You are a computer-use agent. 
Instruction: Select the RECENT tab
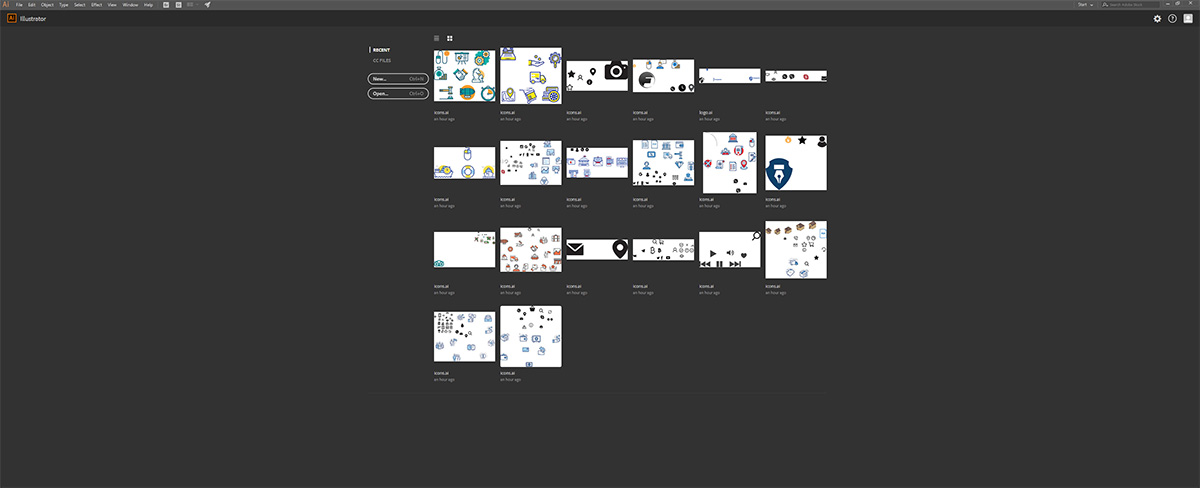[x=381, y=49]
